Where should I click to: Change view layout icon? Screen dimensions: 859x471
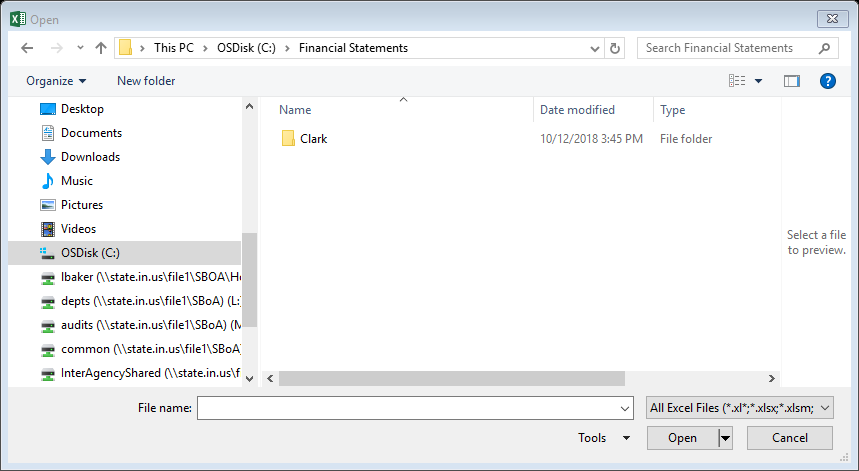click(737, 81)
